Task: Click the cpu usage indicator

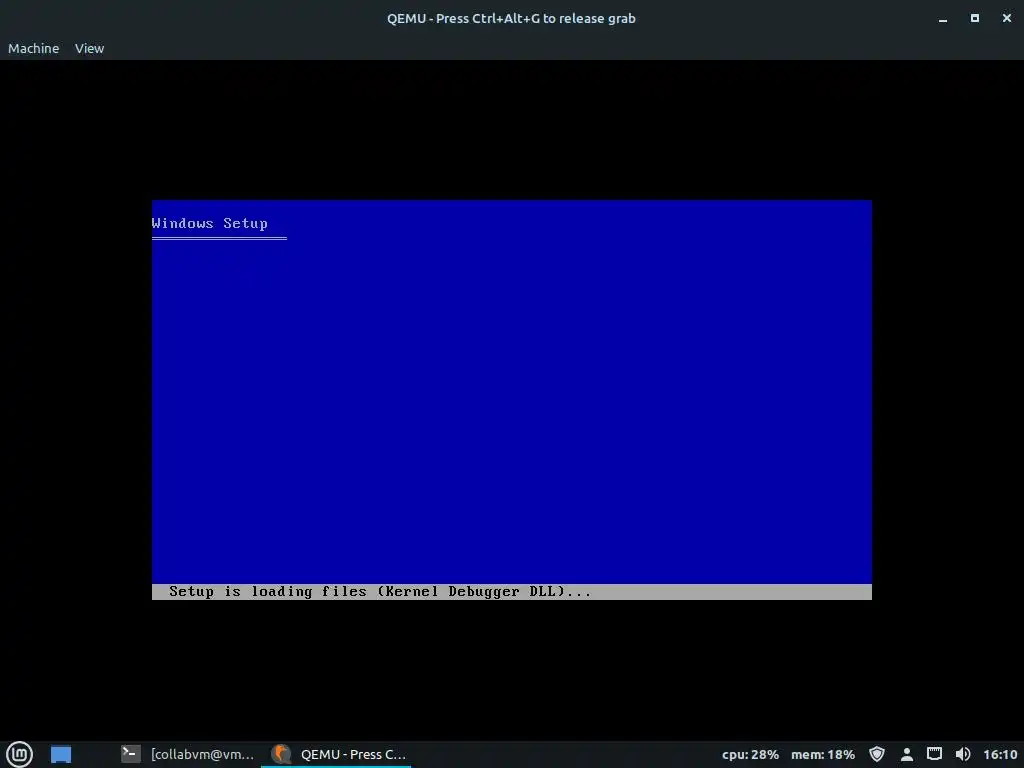Action: pos(750,754)
